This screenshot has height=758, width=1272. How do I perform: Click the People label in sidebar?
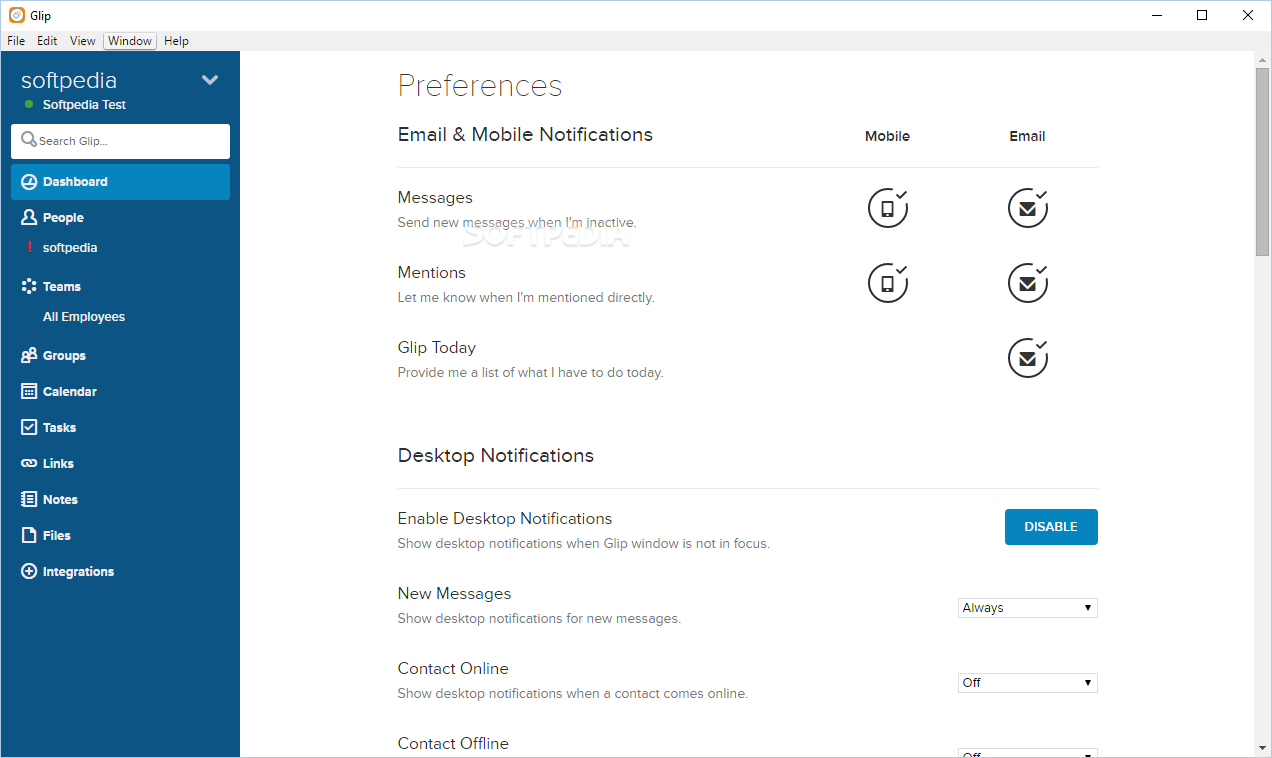pyautogui.click(x=63, y=218)
